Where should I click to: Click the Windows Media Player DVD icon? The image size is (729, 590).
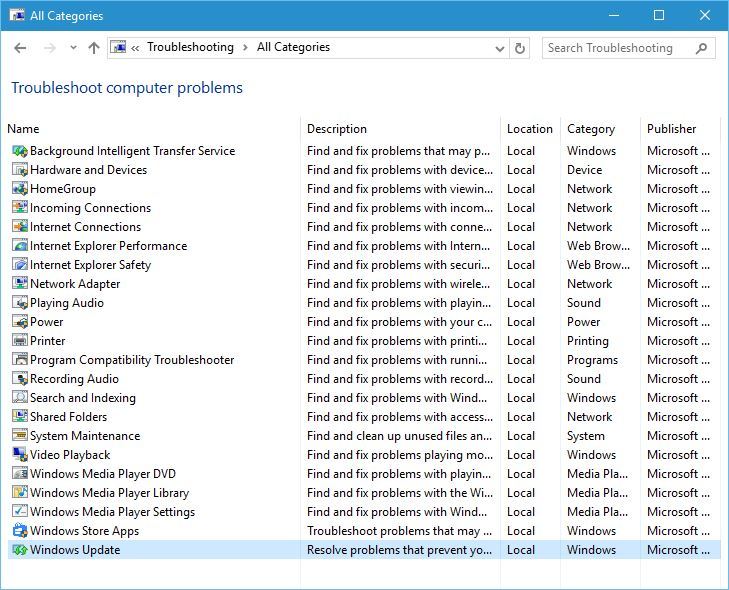[x=20, y=474]
